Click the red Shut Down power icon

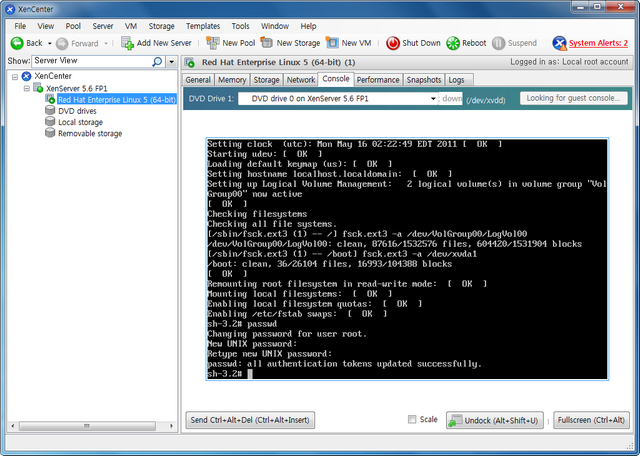point(393,43)
